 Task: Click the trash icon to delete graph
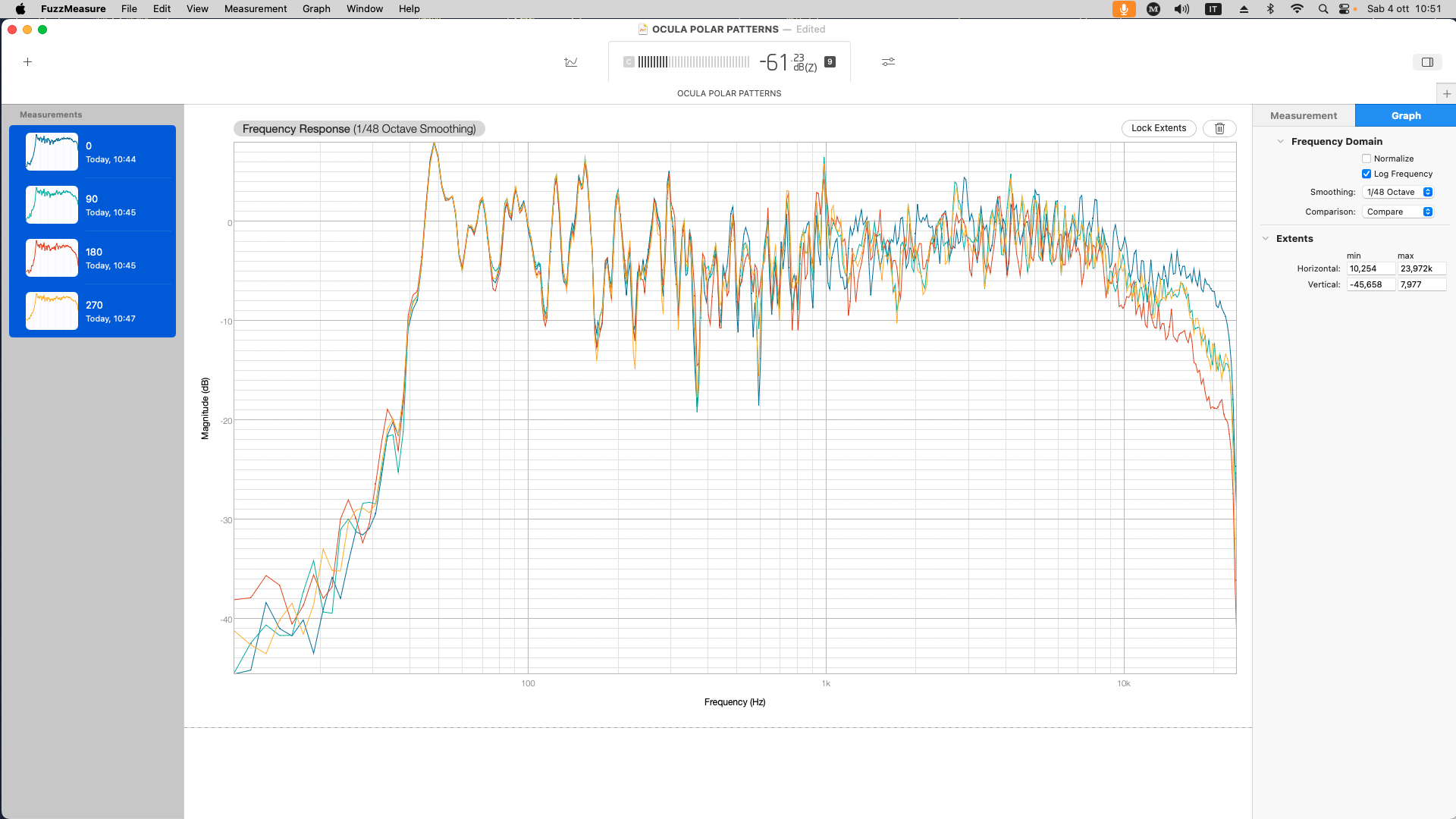pos(1219,128)
